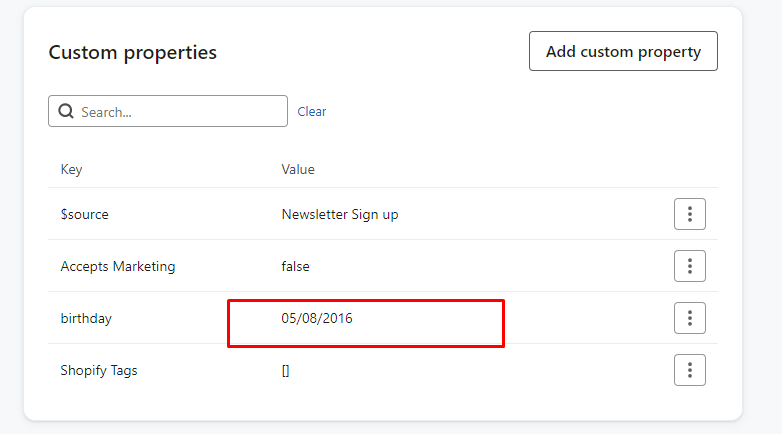Focus the Search input field
This screenshot has height=434, width=782.
(180, 112)
